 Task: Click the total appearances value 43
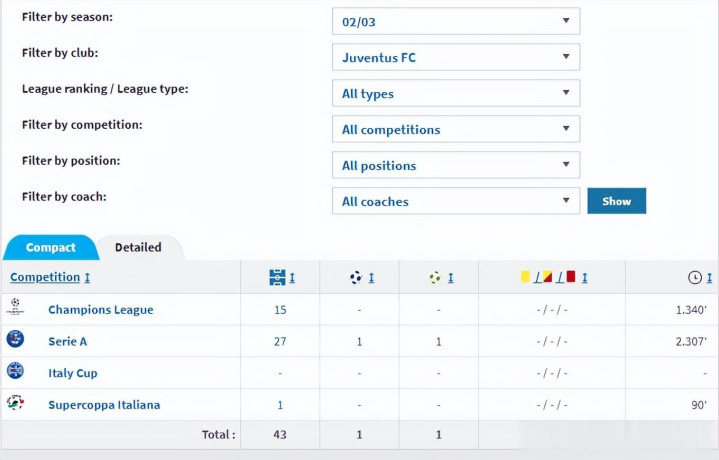click(x=280, y=435)
